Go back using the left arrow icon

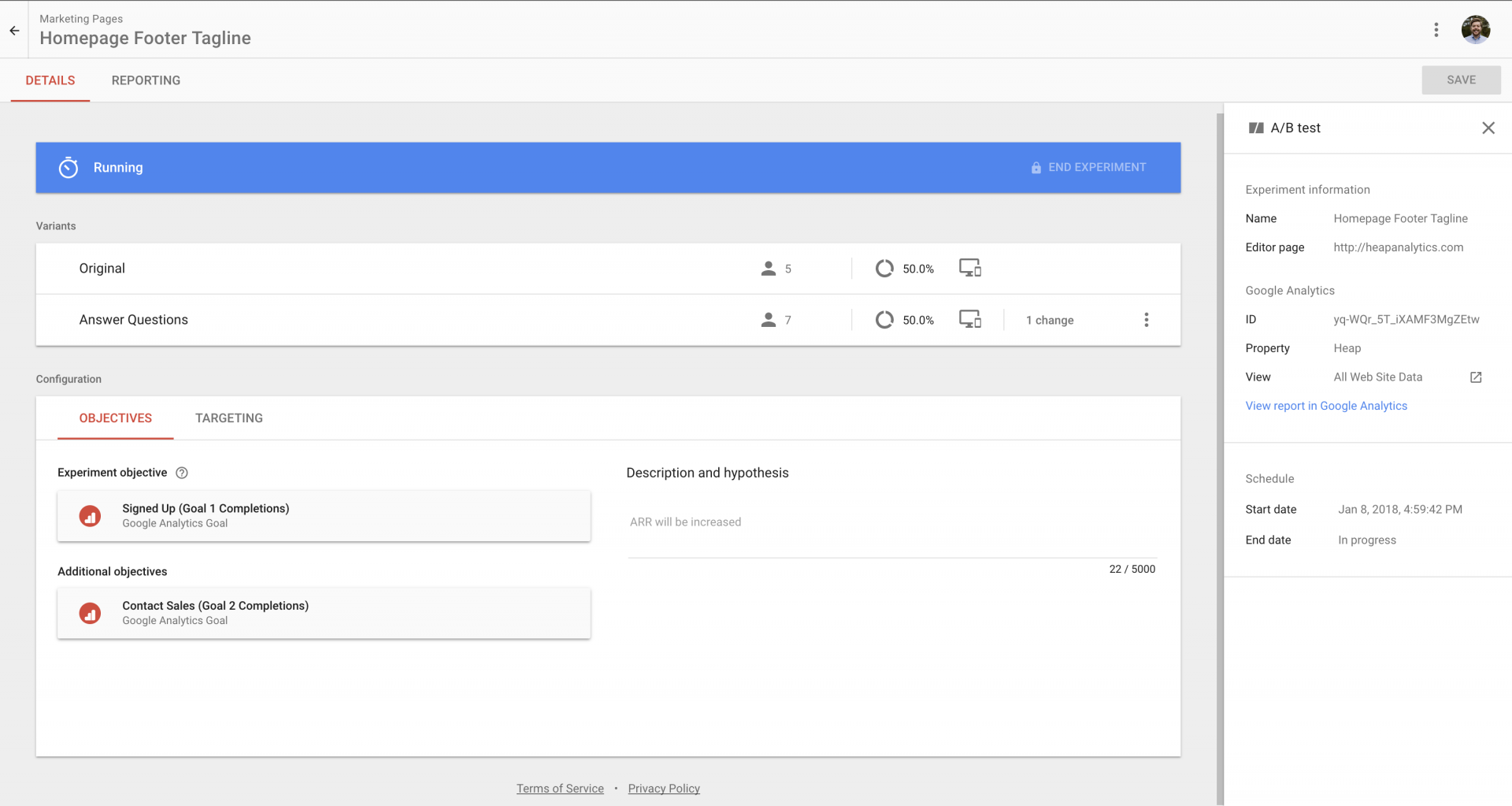pos(14,31)
